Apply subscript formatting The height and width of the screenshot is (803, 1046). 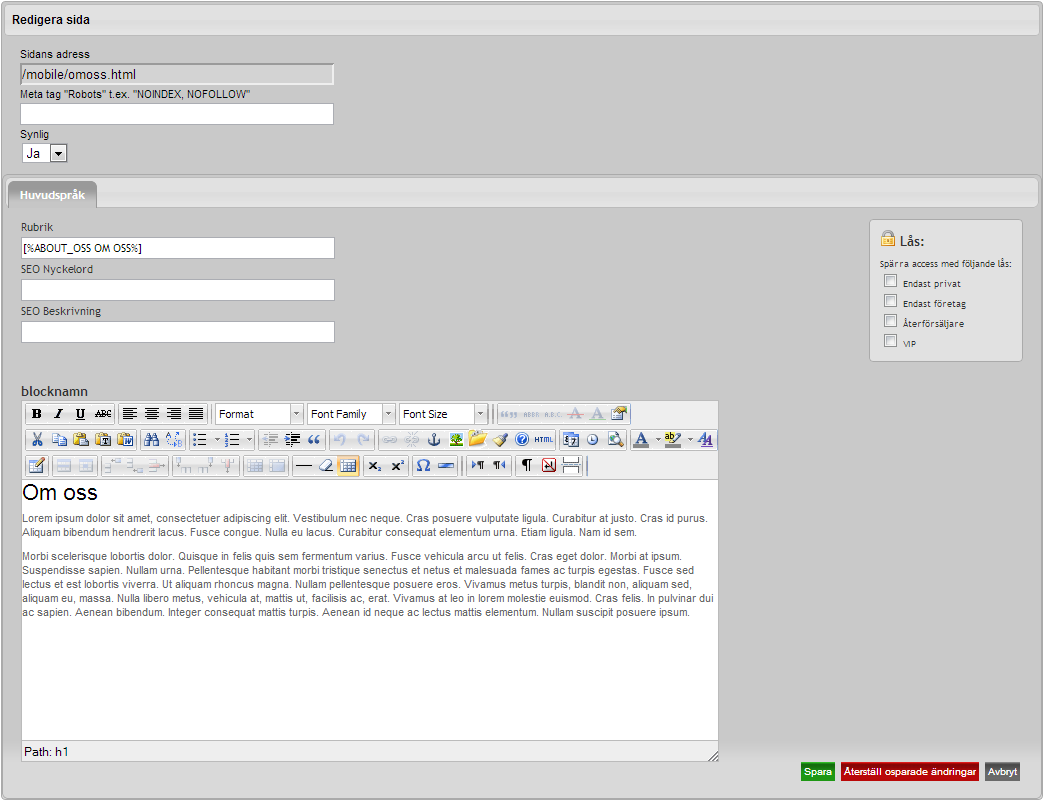[x=376, y=466]
